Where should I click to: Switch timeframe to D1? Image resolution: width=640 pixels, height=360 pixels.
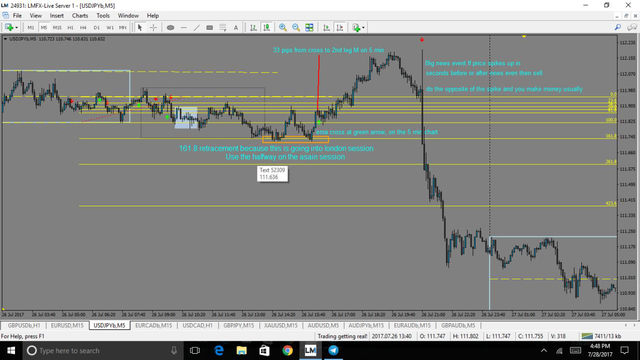click(x=96, y=28)
